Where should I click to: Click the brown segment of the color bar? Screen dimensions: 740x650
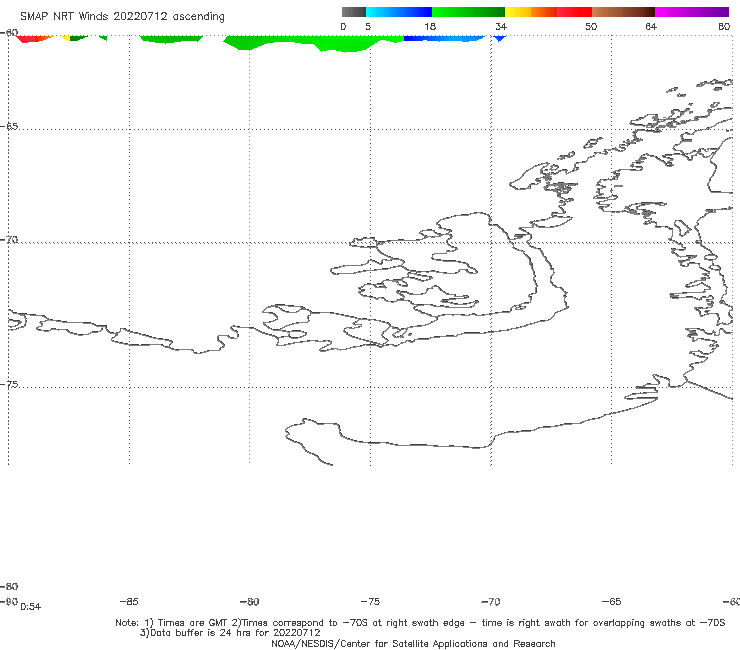[x=623, y=12]
